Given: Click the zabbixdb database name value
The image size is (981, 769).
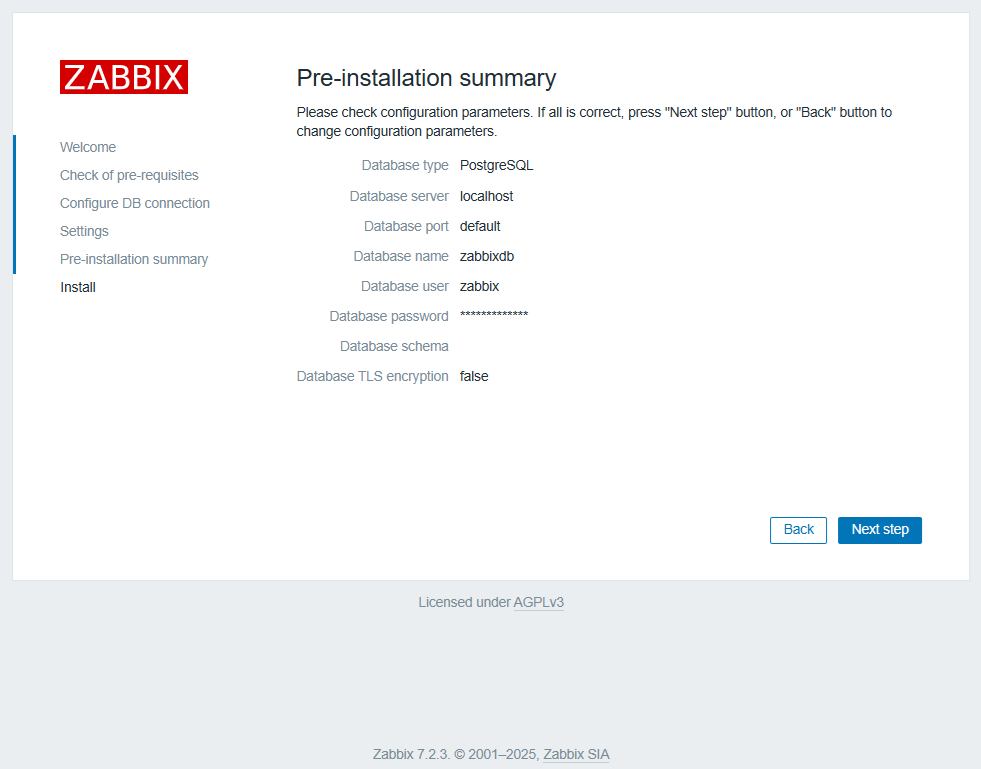Looking at the screenshot, I should [487, 257].
